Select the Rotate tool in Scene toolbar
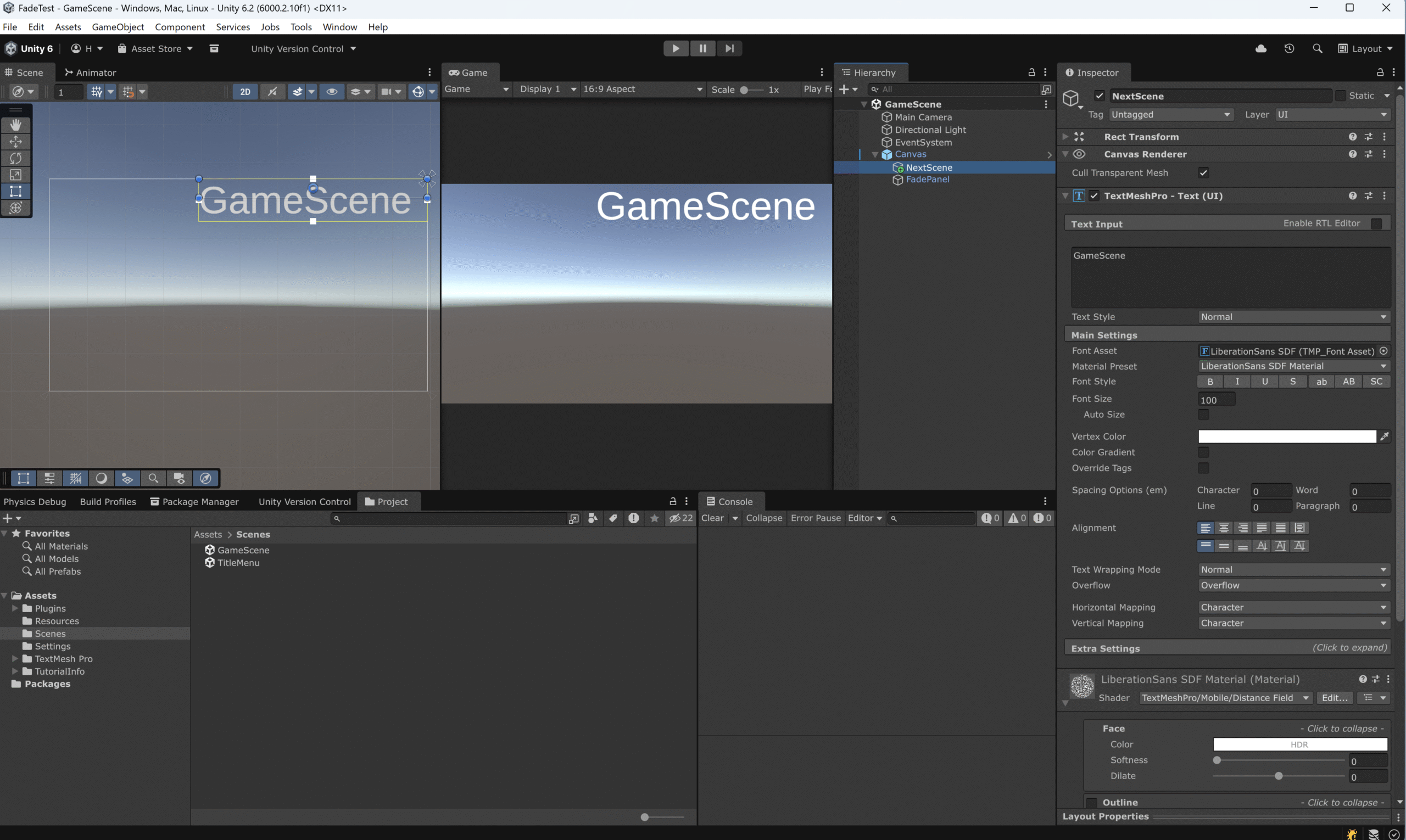 16,158
